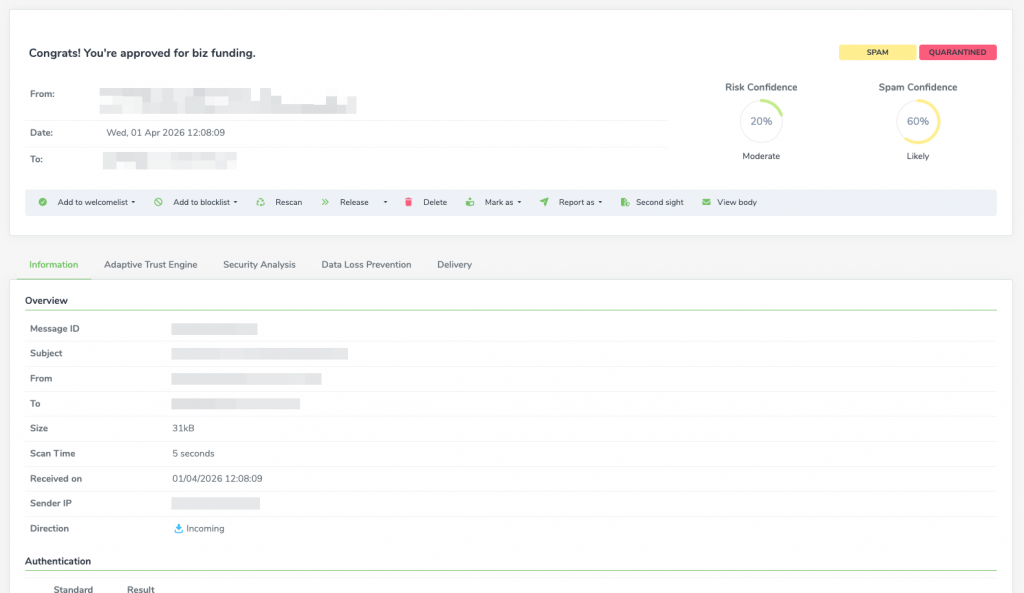The height and width of the screenshot is (593, 1024).
Task: Click the red QUARANTINED badge
Action: pos(957,52)
